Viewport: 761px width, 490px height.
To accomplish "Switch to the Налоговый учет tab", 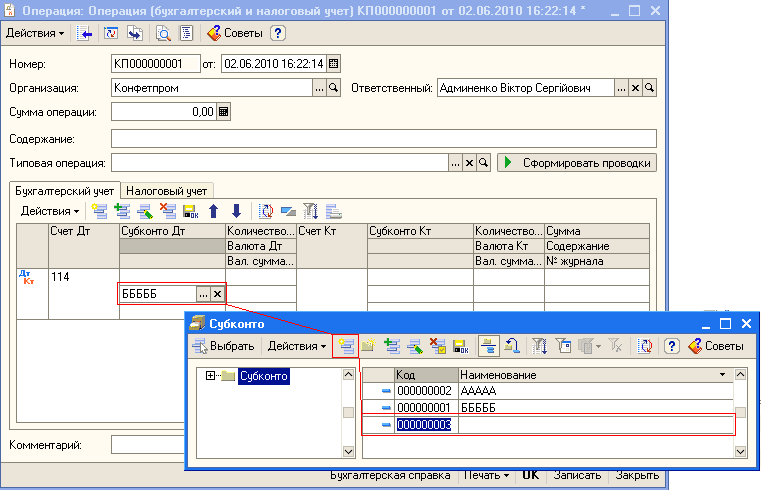I will tap(167, 190).
